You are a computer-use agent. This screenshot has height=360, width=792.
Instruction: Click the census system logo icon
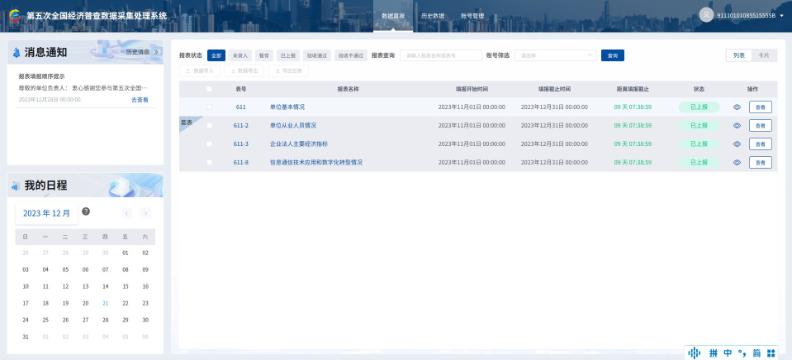click(16, 15)
